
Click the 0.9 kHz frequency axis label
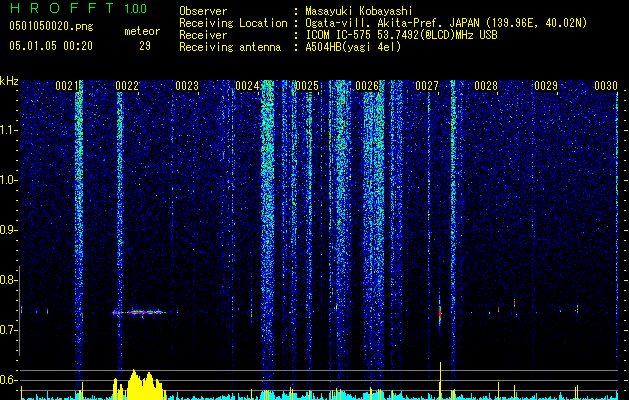coord(9,230)
